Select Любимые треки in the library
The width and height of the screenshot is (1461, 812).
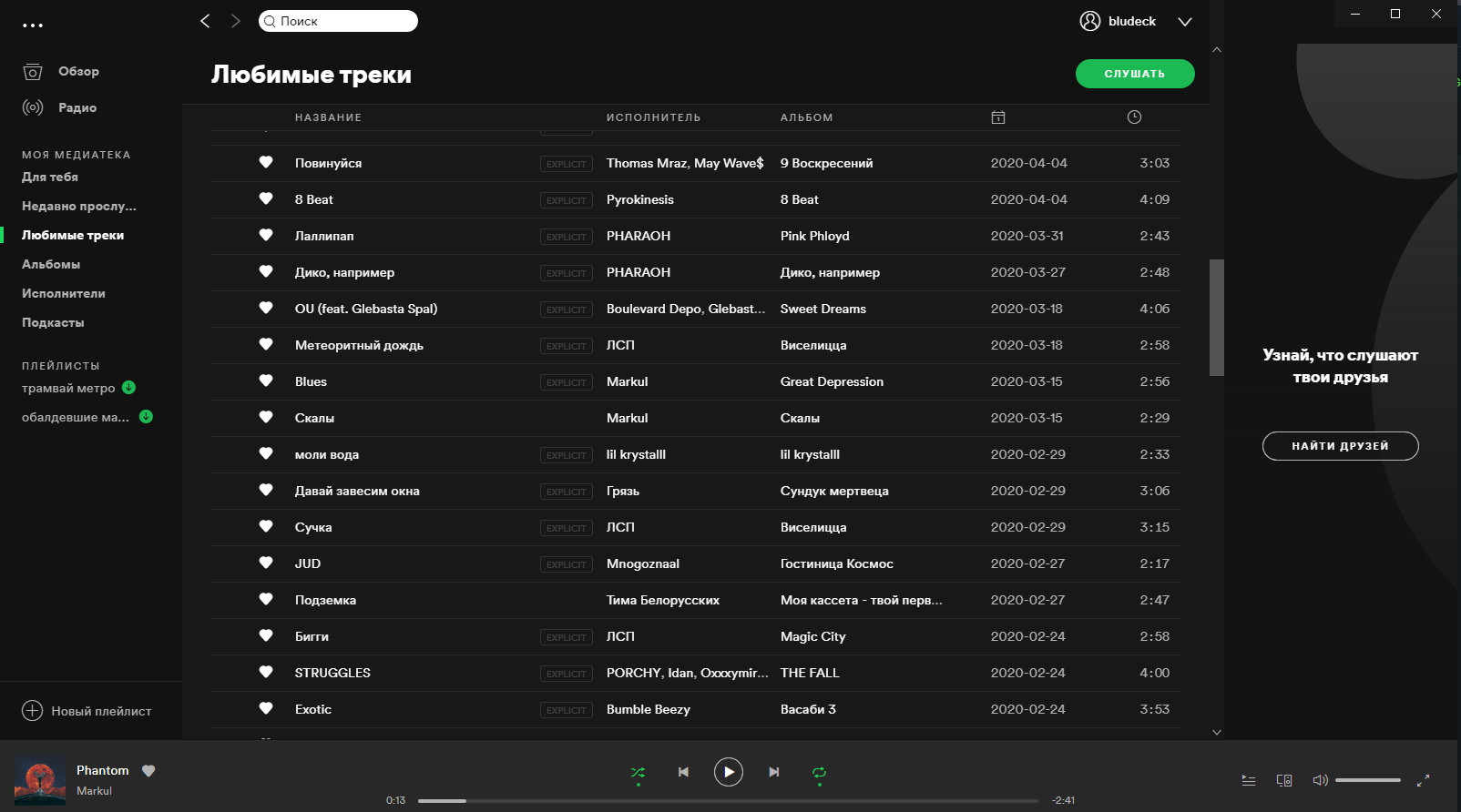pyautogui.click(x=73, y=235)
